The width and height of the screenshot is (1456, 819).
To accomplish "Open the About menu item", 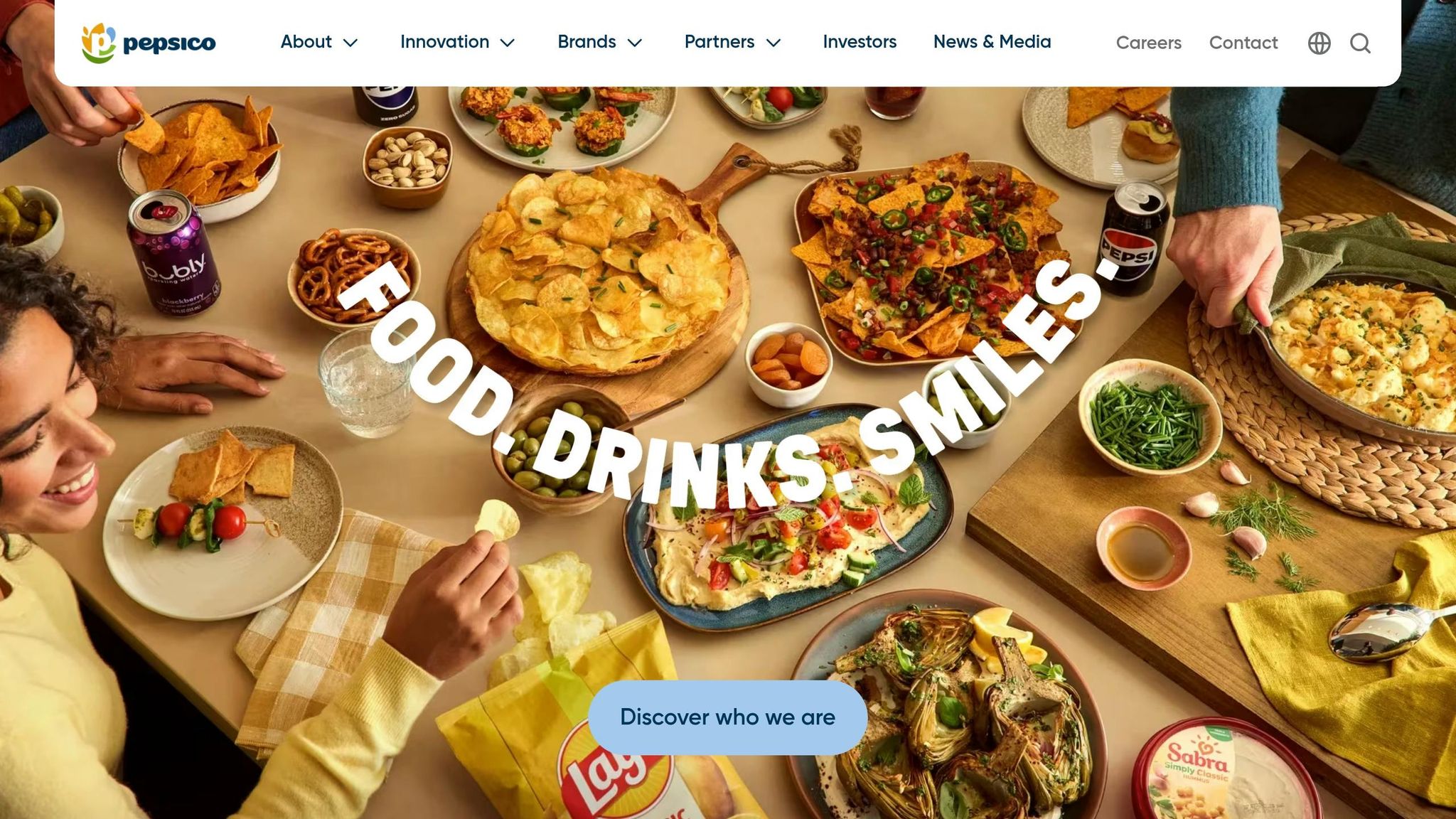I will pyautogui.click(x=306, y=42).
